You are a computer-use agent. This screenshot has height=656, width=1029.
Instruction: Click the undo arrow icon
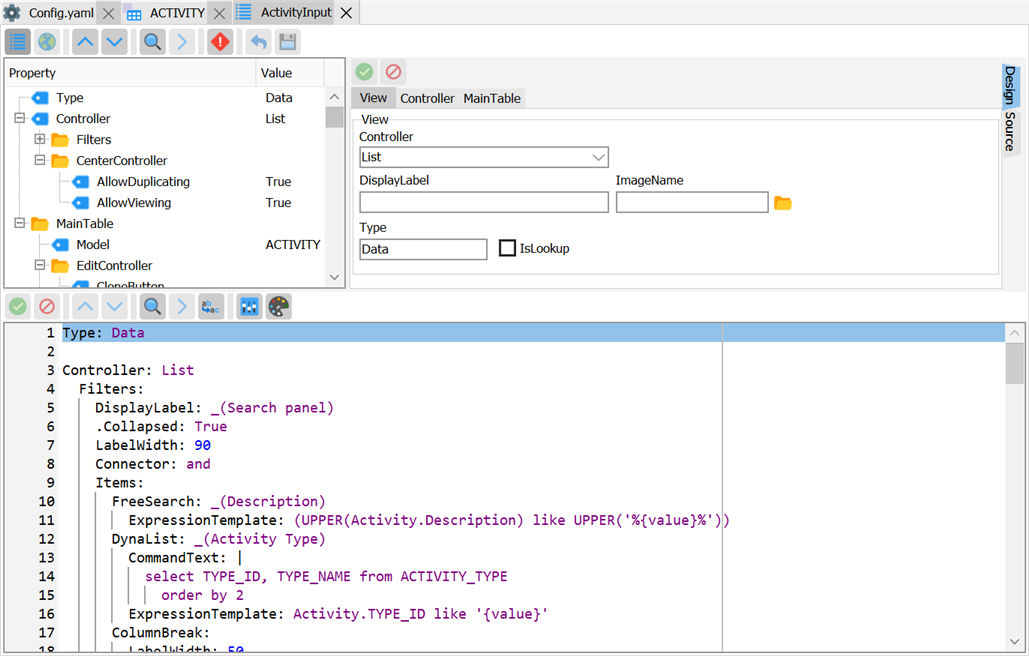[259, 42]
